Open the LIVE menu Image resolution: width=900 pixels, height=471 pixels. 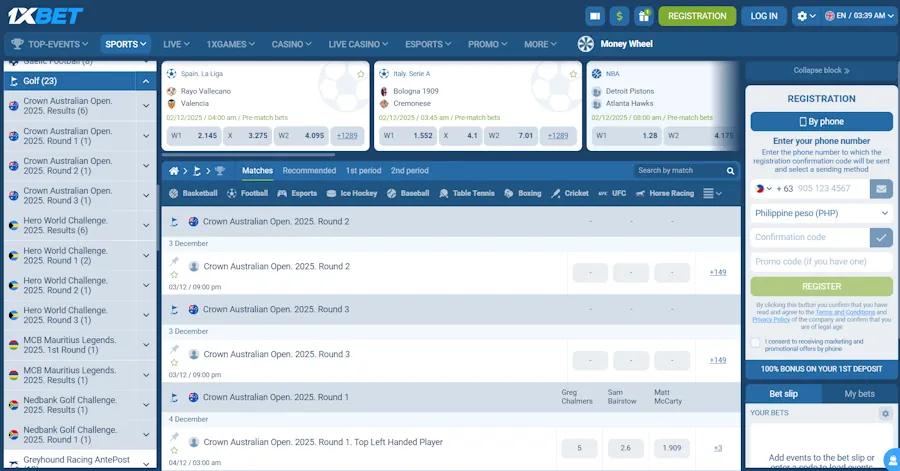pyautogui.click(x=176, y=44)
